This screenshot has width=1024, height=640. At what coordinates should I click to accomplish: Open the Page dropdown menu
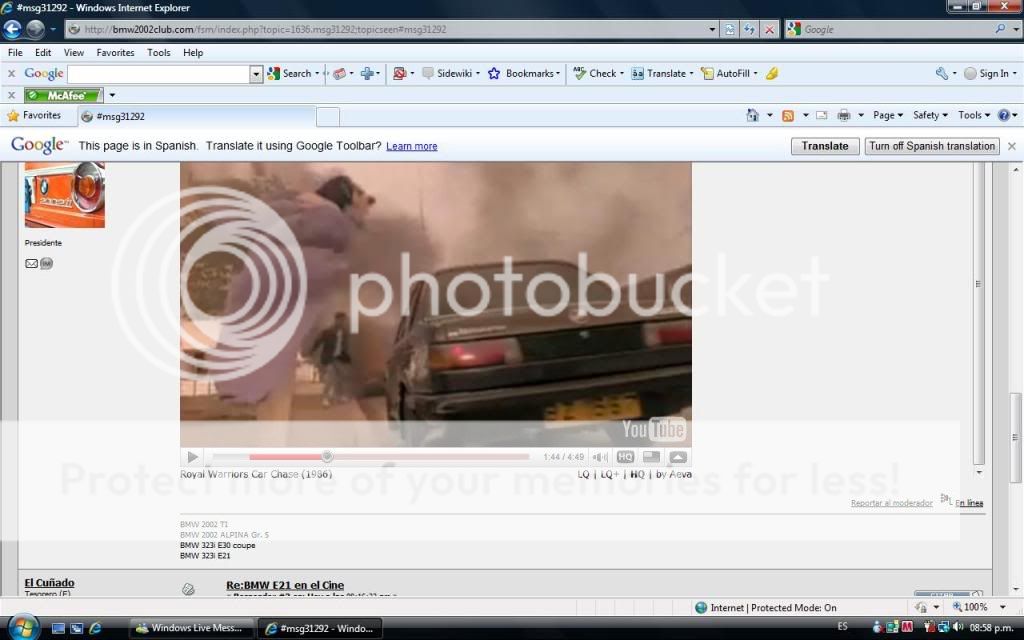(x=887, y=115)
